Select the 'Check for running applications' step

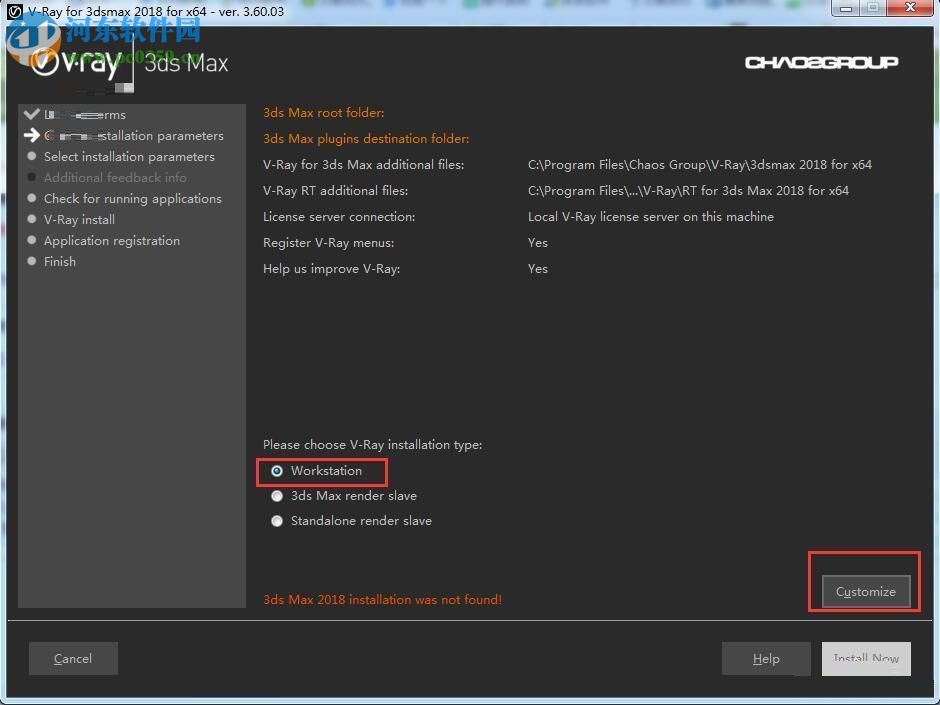point(132,198)
